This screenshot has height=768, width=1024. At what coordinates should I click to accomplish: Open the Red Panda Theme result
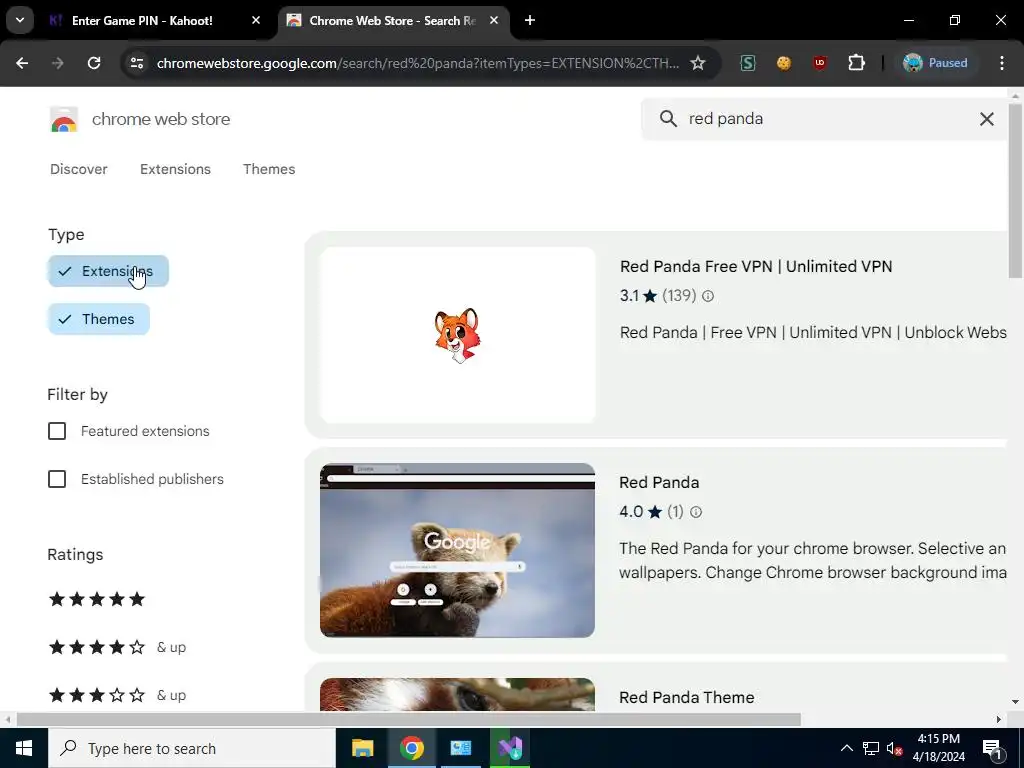tap(686, 697)
